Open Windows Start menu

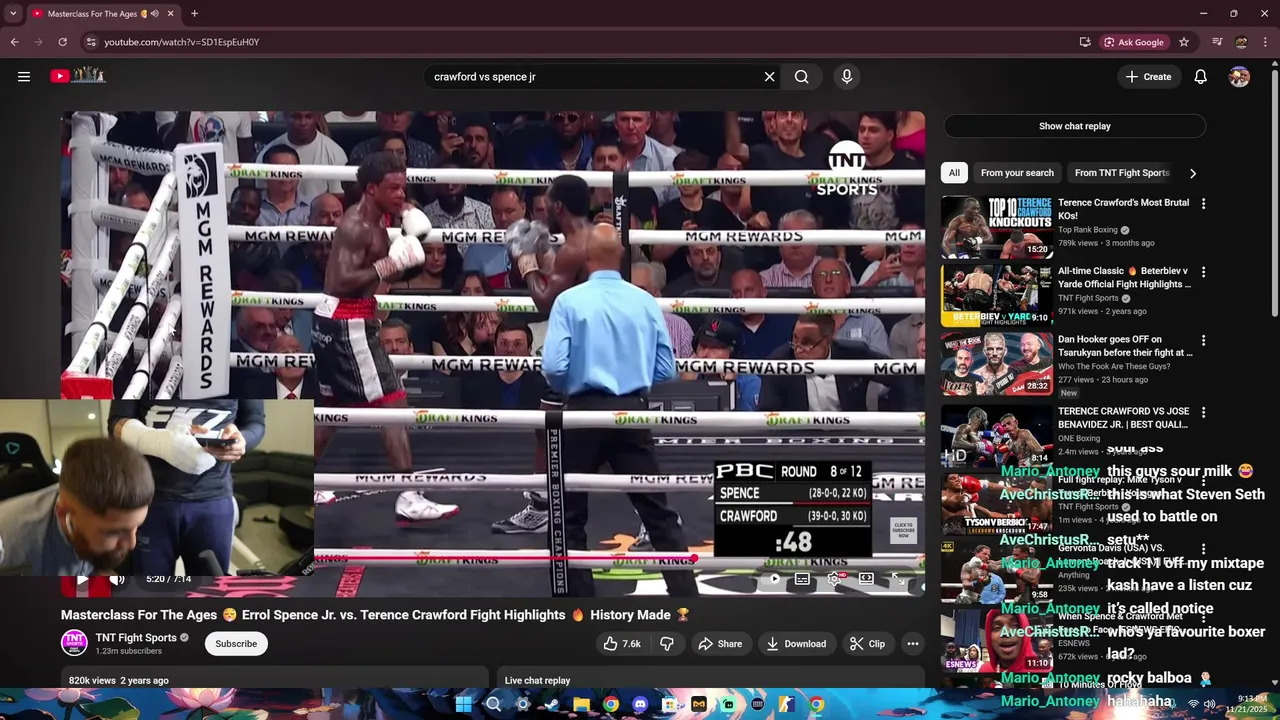click(x=464, y=704)
